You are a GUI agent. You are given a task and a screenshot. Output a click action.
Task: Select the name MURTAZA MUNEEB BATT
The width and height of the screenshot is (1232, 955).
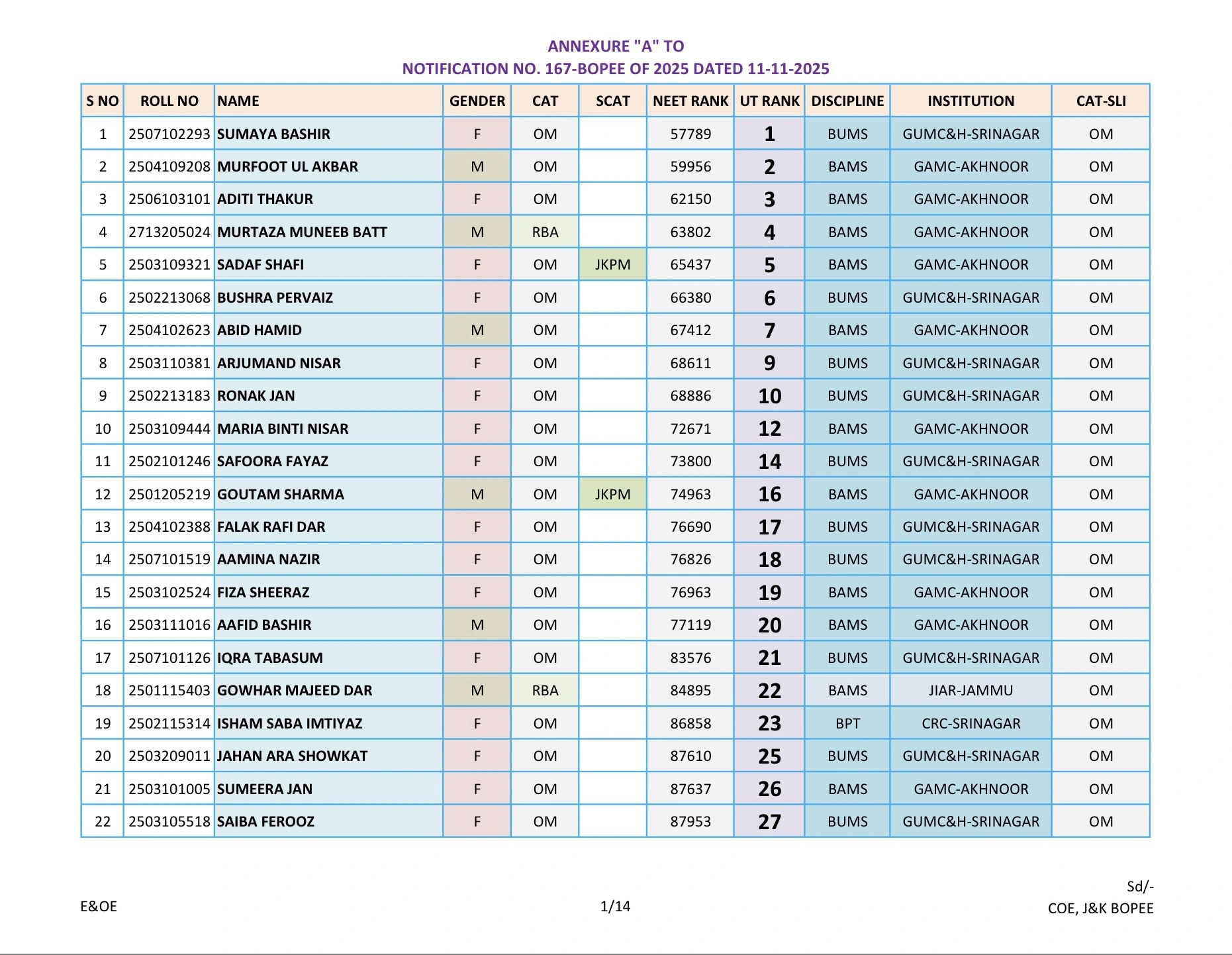point(302,232)
